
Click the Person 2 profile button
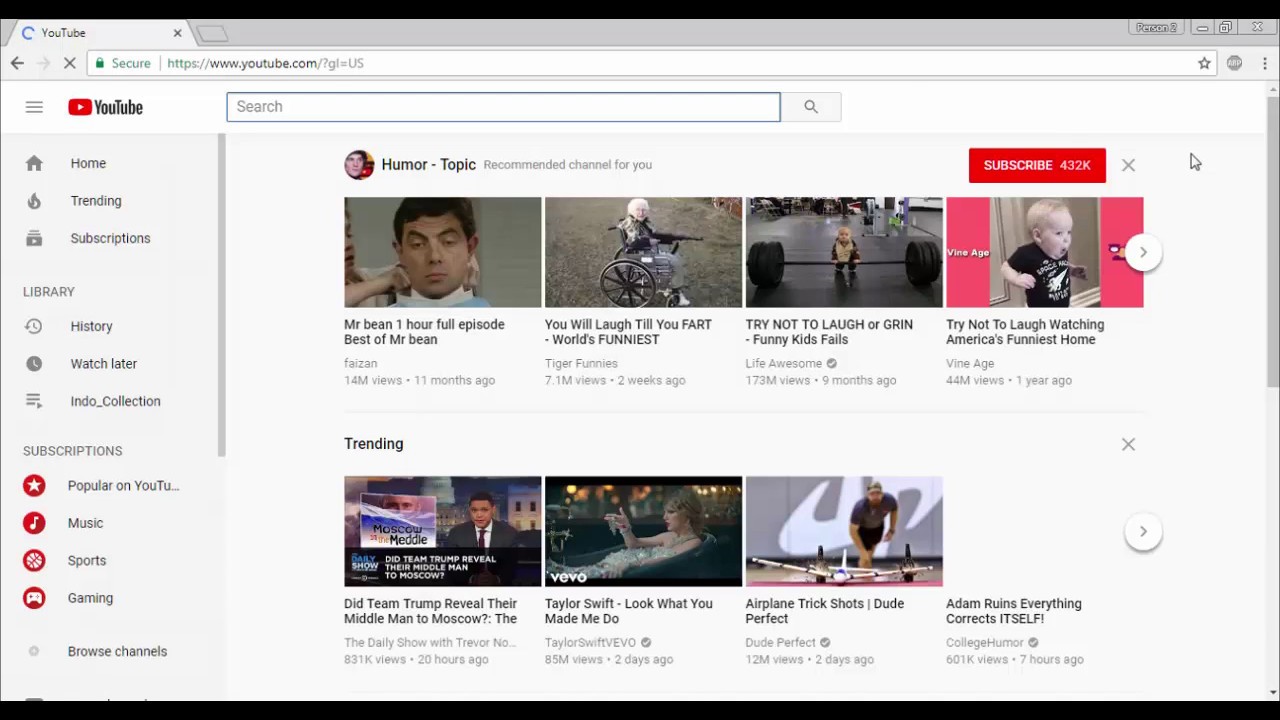pyautogui.click(x=1156, y=28)
